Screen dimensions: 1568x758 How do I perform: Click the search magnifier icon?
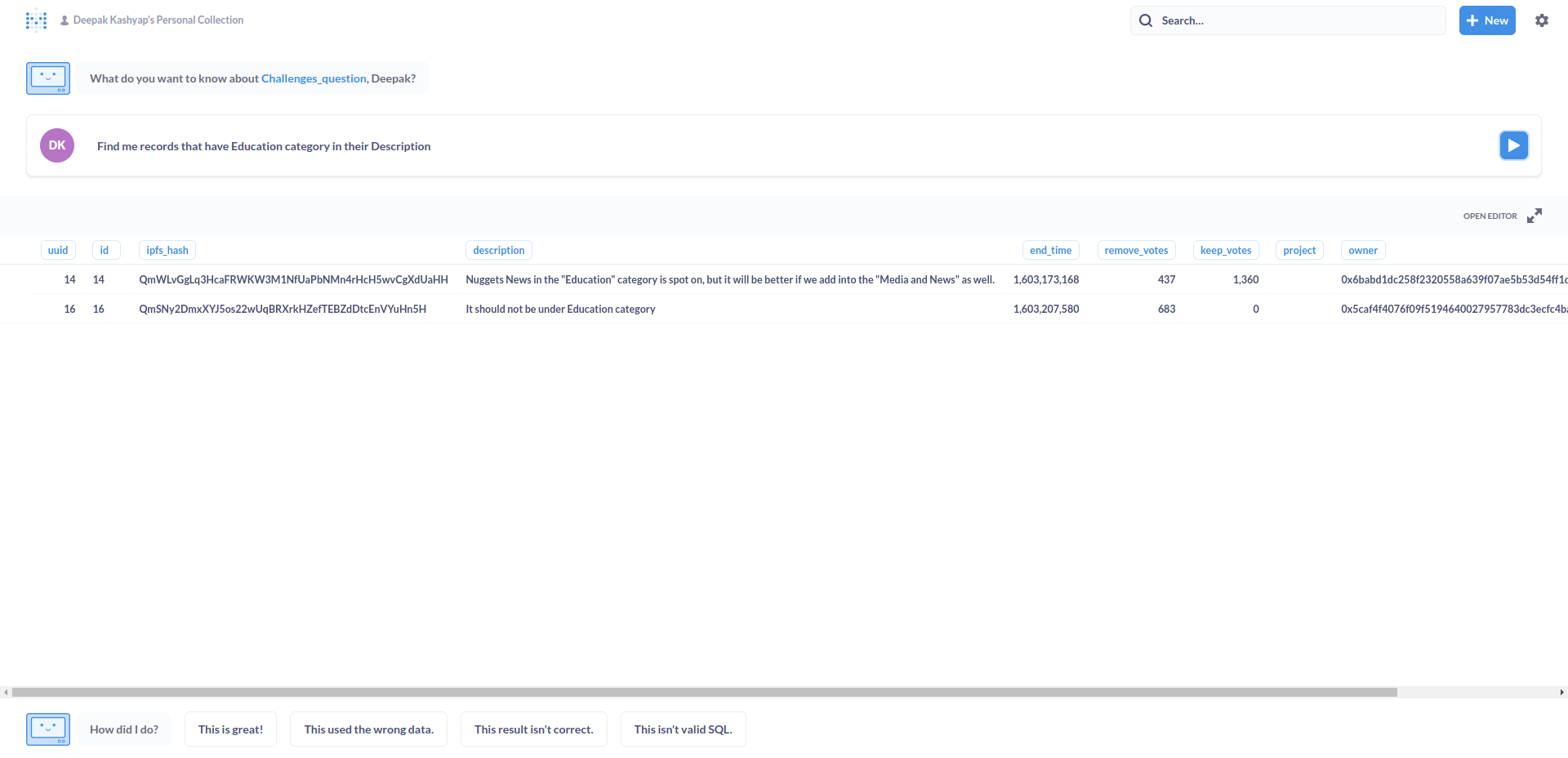pos(1146,20)
